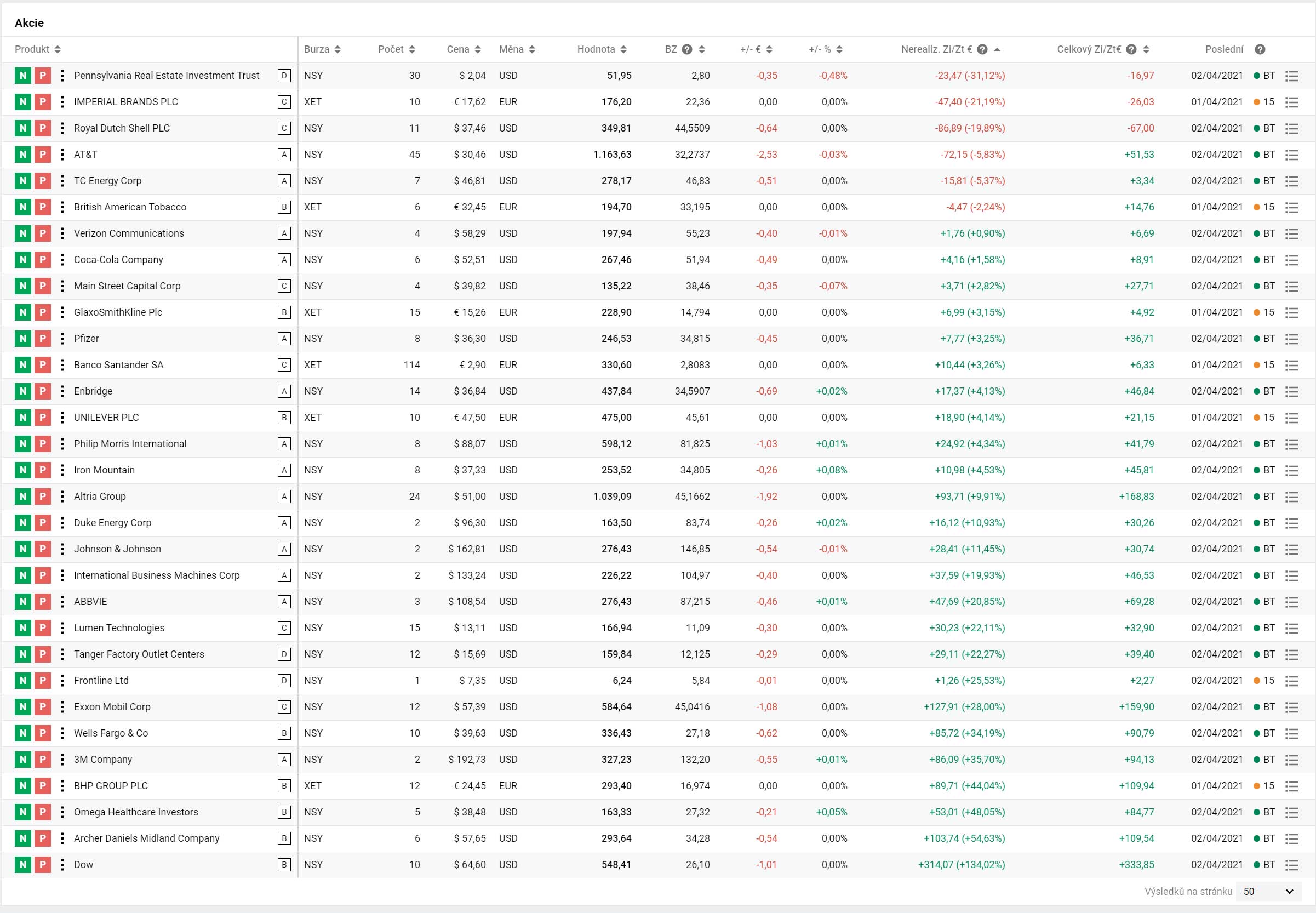Click the price $ 192,73 for 3M Company
Image resolution: width=1316 pixels, height=913 pixels.
pyautogui.click(x=467, y=760)
